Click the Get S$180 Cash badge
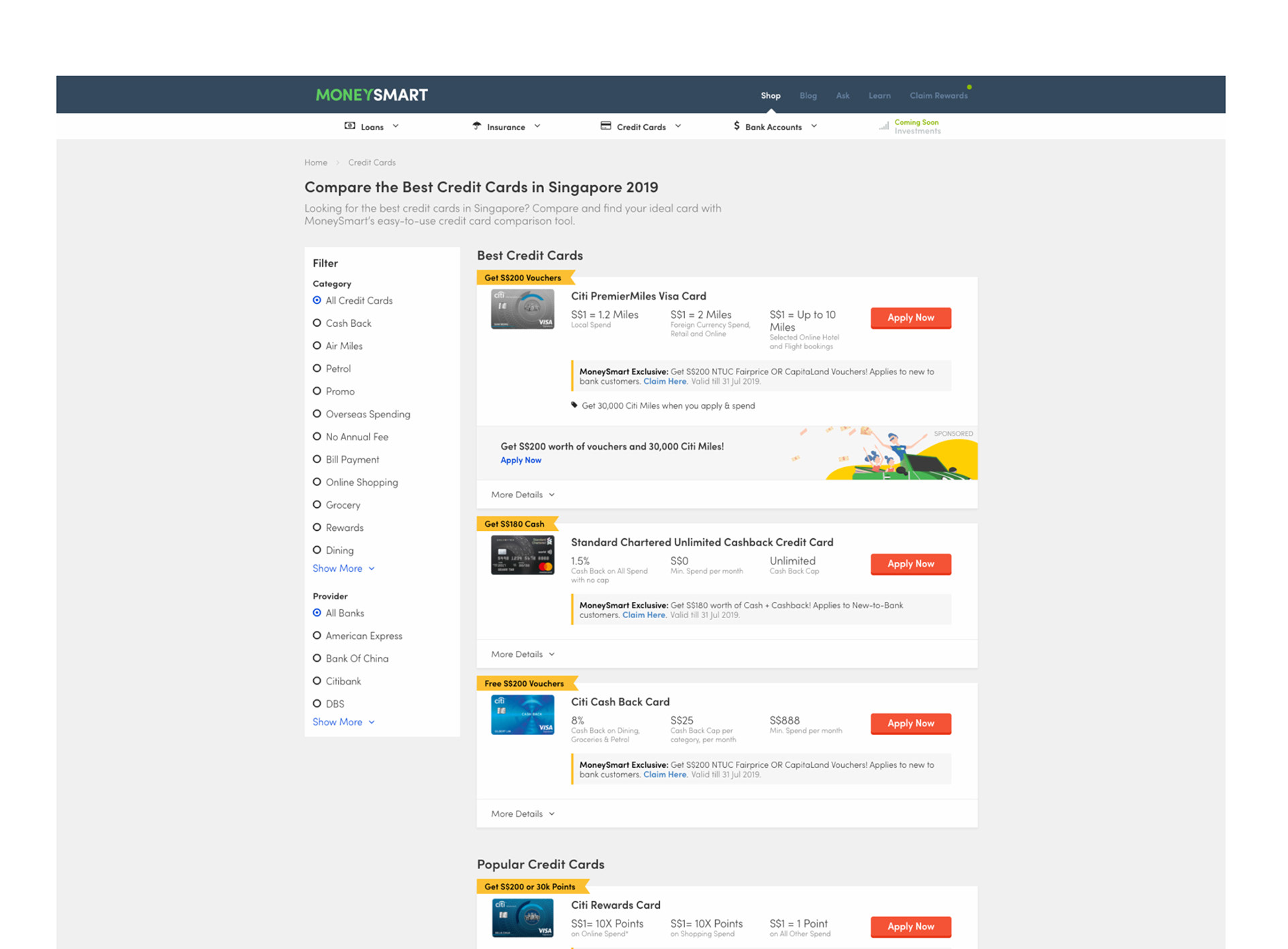The height and width of the screenshot is (949, 1288). pyautogui.click(x=517, y=524)
